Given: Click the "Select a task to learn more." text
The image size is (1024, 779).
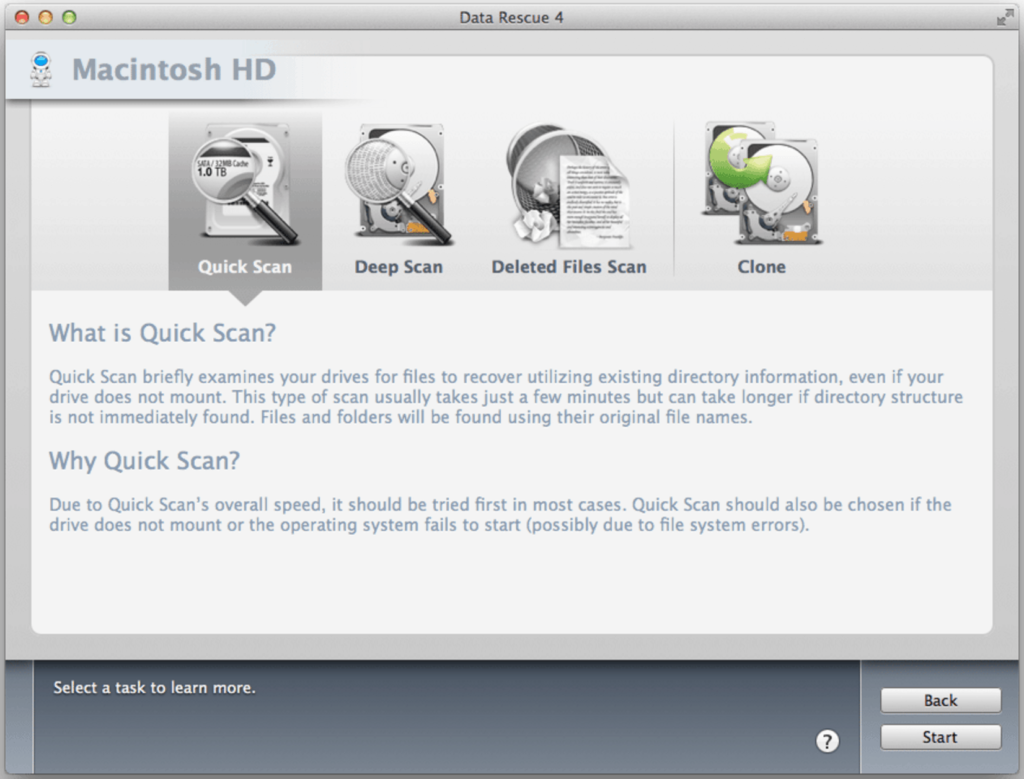Looking at the screenshot, I should tap(154, 688).
